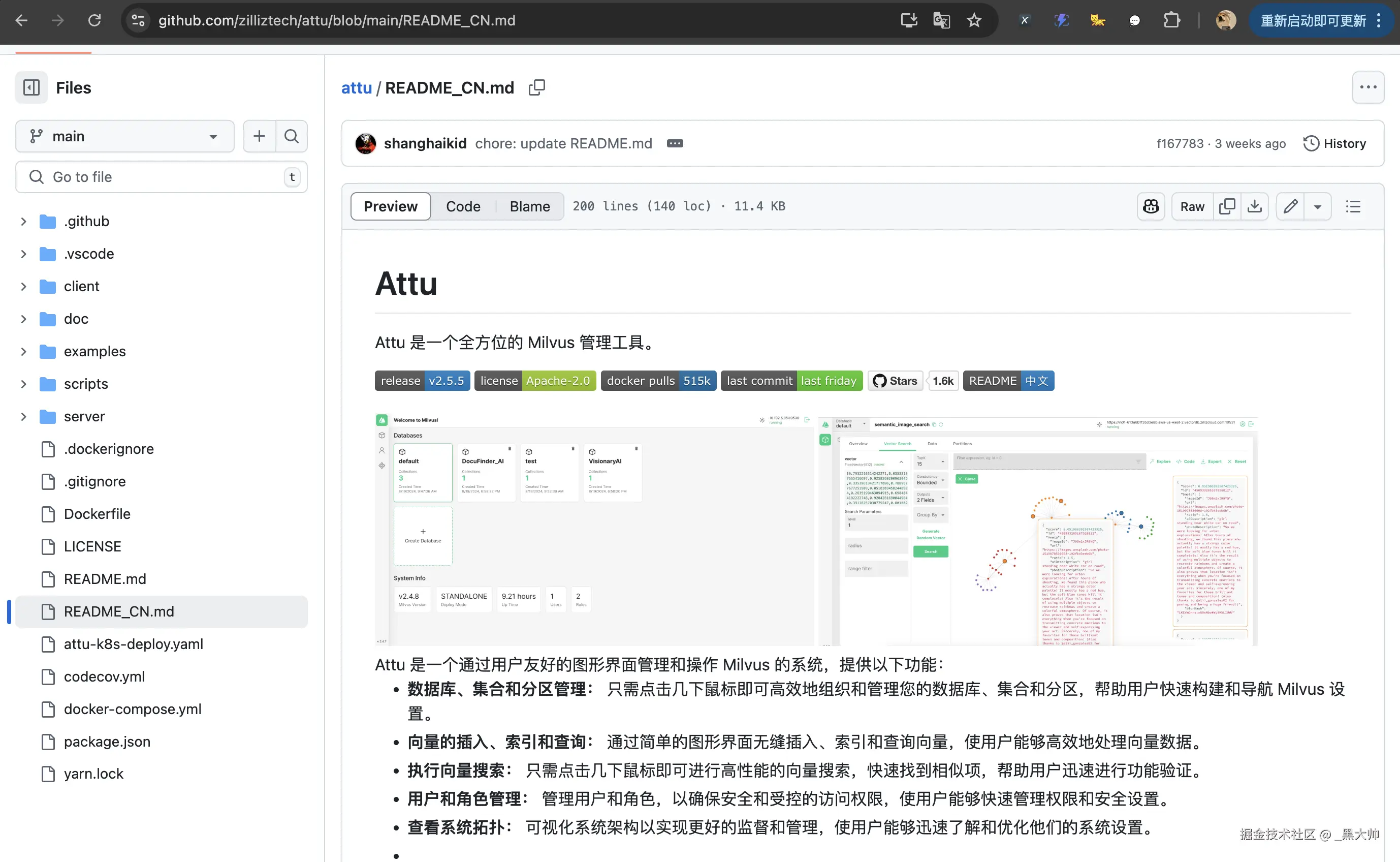Expand the .github folder
This screenshot has width=1400, height=862.
tap(23, 221)
